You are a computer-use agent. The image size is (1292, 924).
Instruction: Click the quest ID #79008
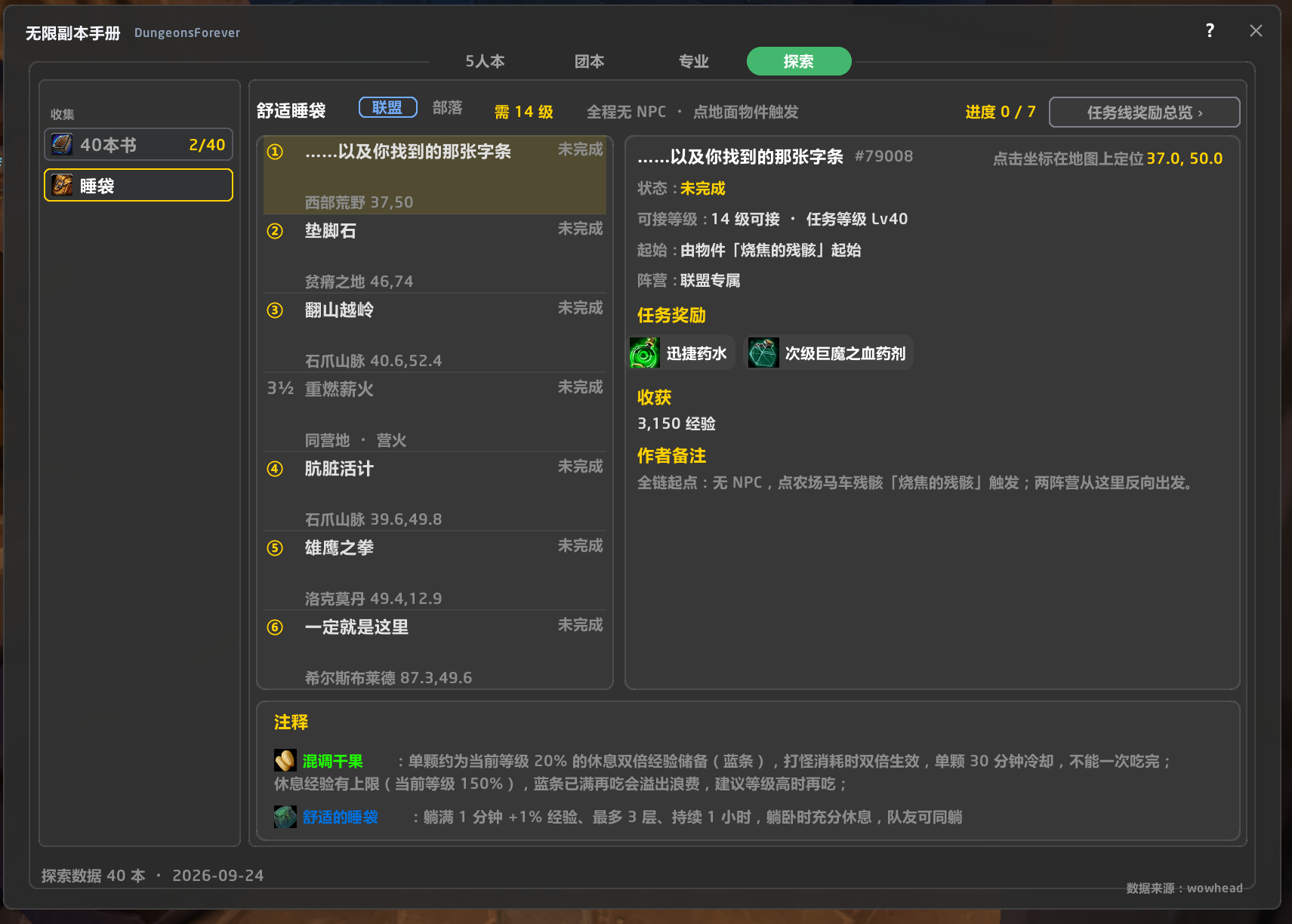click(883, 156)
